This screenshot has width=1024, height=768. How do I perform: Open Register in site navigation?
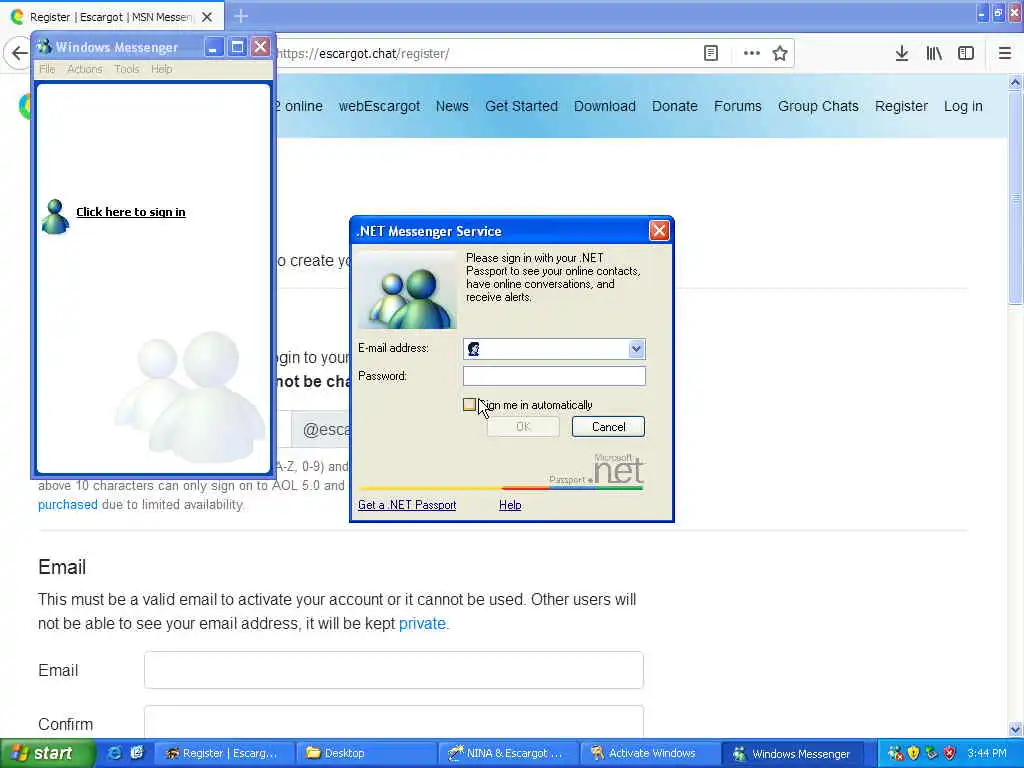[x=901, y=106]
